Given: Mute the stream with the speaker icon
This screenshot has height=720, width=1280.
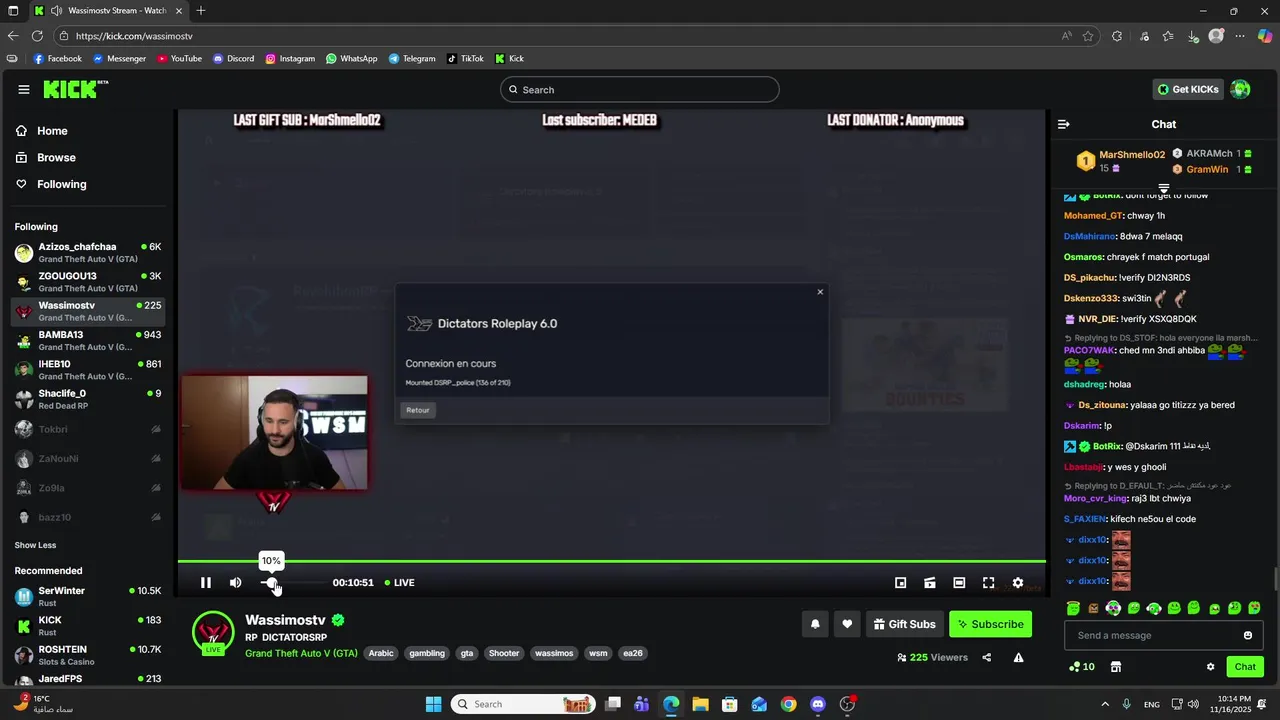Looking at the screenshot, I should coord(236,583).
